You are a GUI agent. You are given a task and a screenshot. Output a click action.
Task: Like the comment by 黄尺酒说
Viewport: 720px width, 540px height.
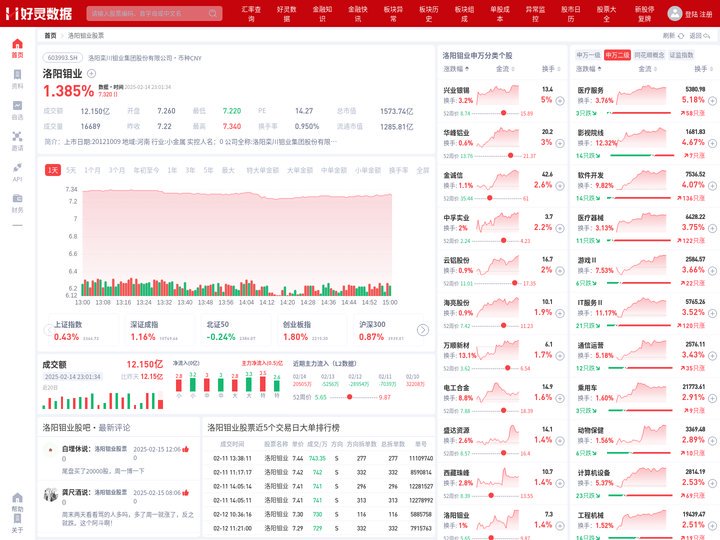(186, 492)
